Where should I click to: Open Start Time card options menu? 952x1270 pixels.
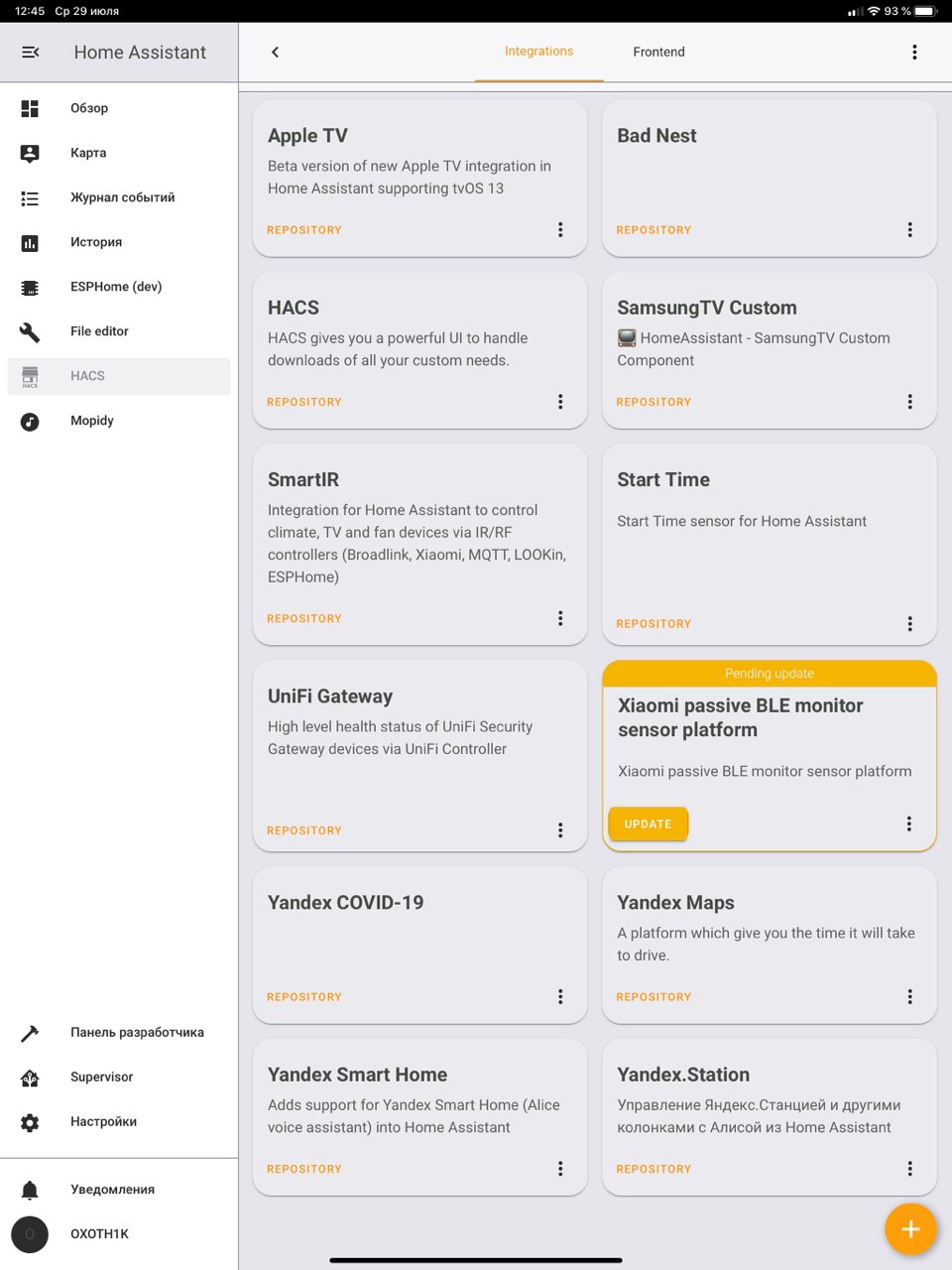tap(909, 624)
